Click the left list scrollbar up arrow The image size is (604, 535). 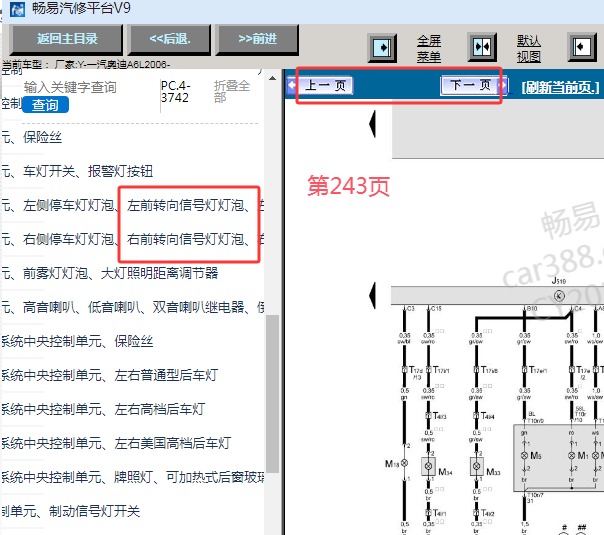tap(272, 78)
